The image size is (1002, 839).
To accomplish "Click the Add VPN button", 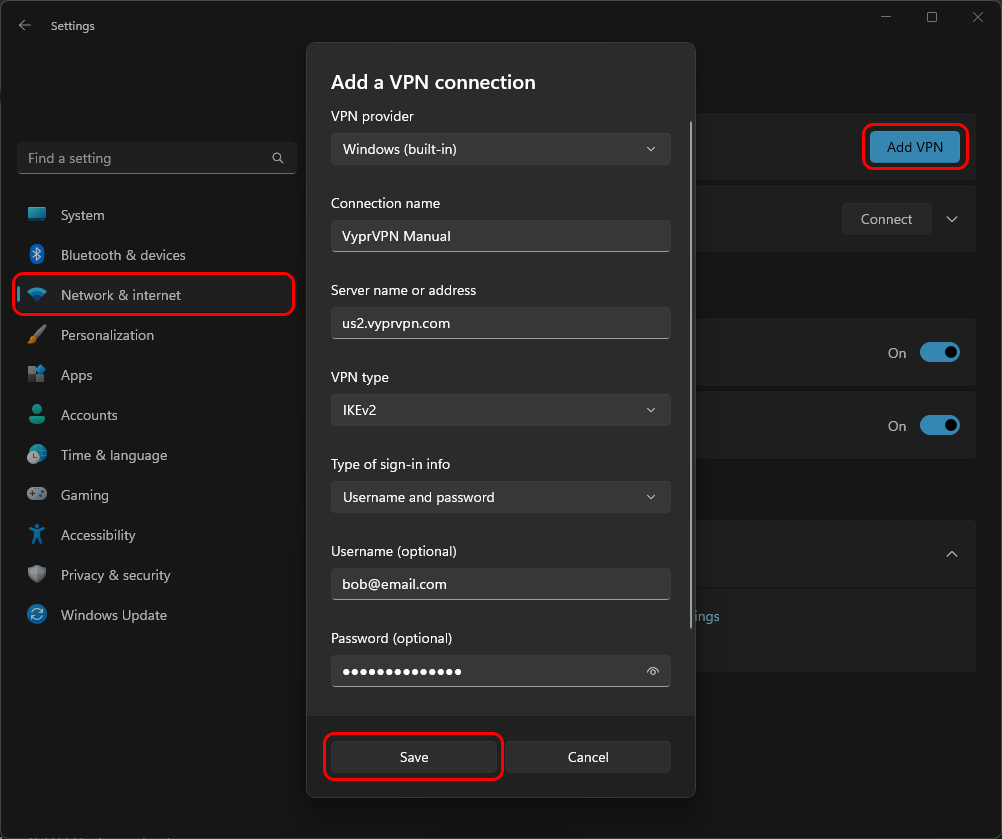I will tap(914, 147).
